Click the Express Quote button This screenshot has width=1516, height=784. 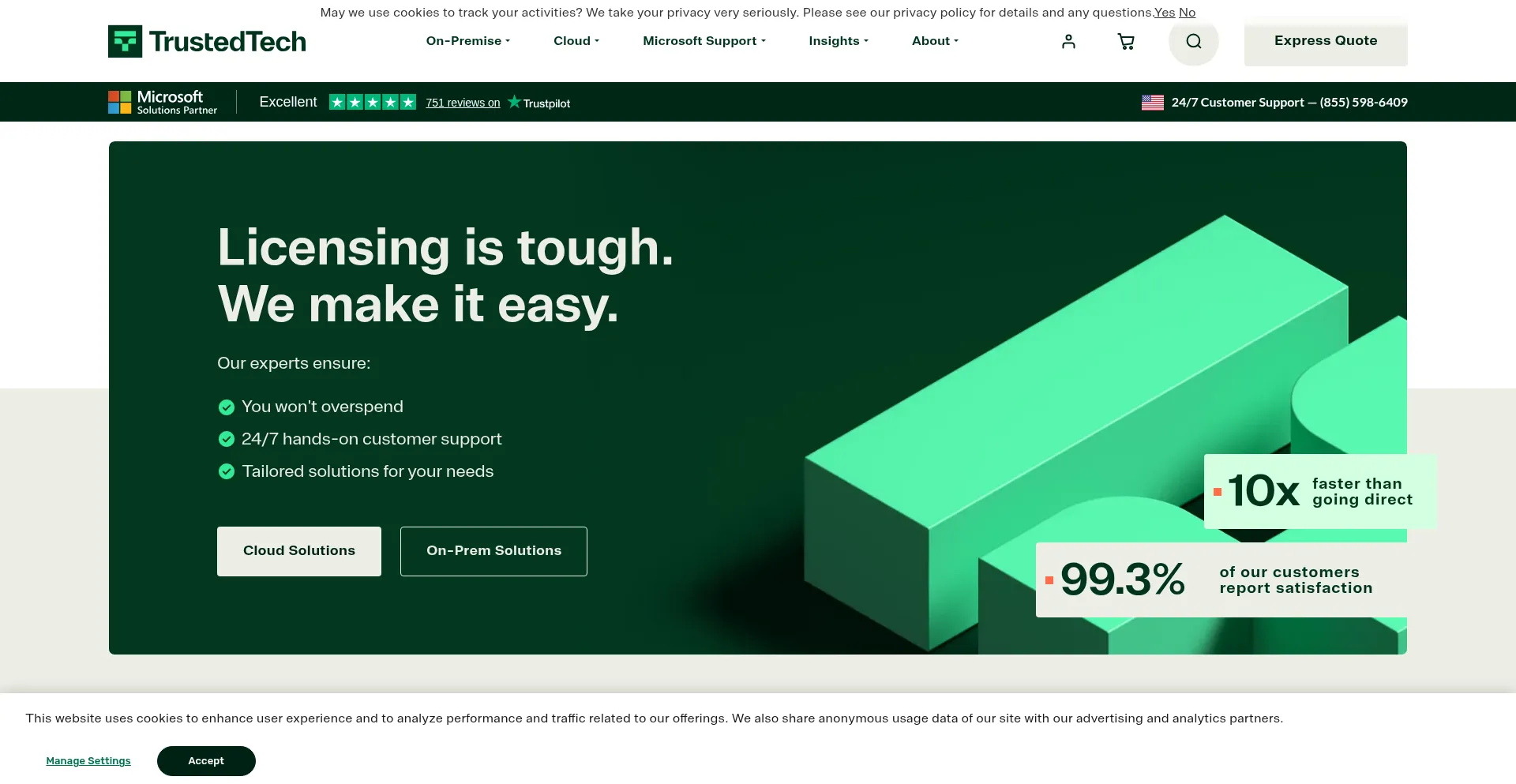click(x=1325, y=40)
